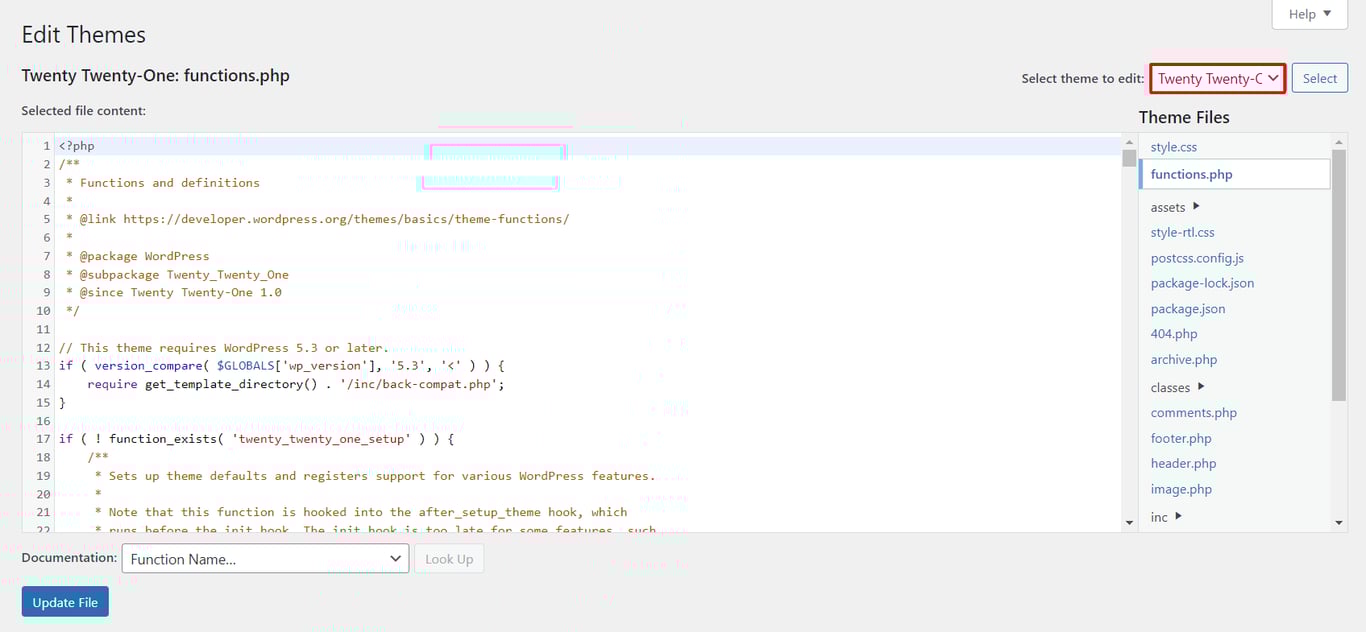Open the Help menu
The image size is (1366, 632).
(1308, 14)
